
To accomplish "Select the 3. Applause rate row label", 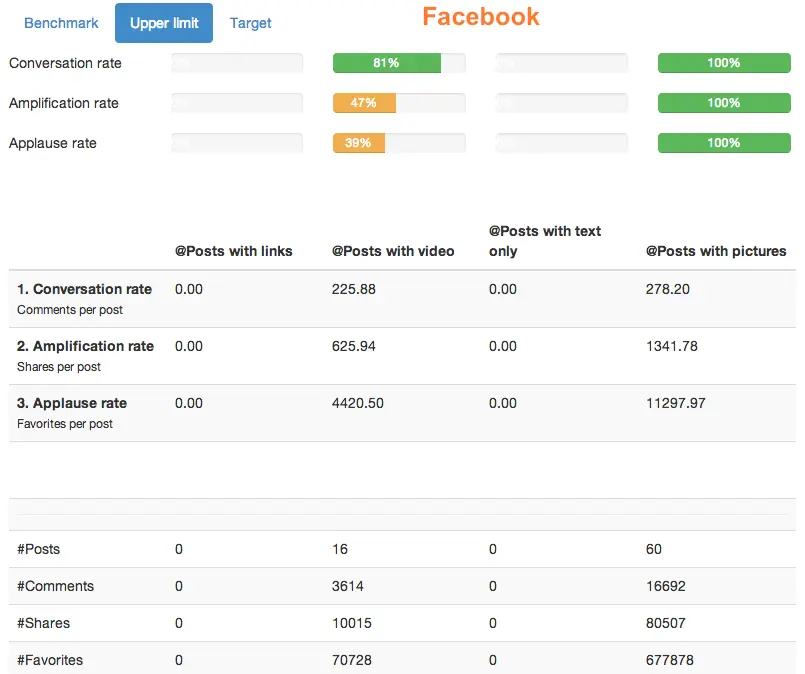I will pos(72,403).
